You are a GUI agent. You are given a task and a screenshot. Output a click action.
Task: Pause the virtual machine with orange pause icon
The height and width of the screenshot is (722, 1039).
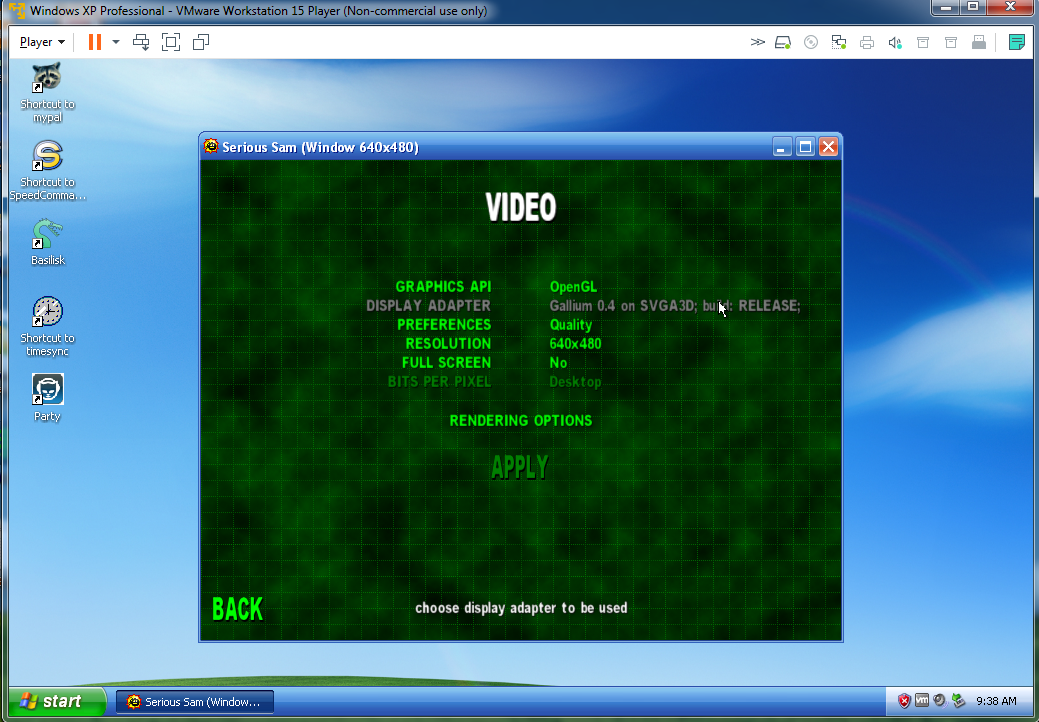(95, 42)
